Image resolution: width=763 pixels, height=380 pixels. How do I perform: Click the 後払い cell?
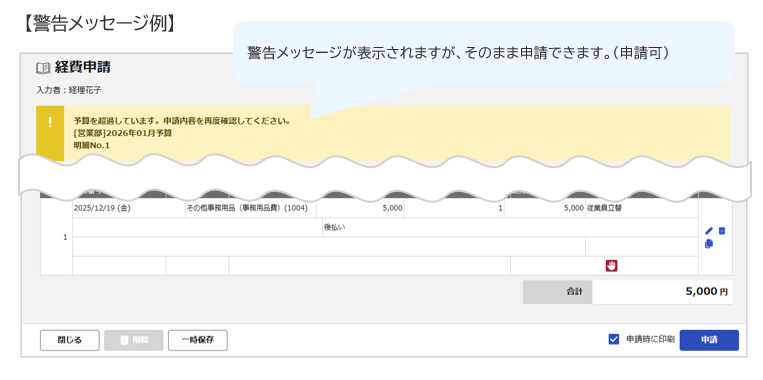coord(510,227)
